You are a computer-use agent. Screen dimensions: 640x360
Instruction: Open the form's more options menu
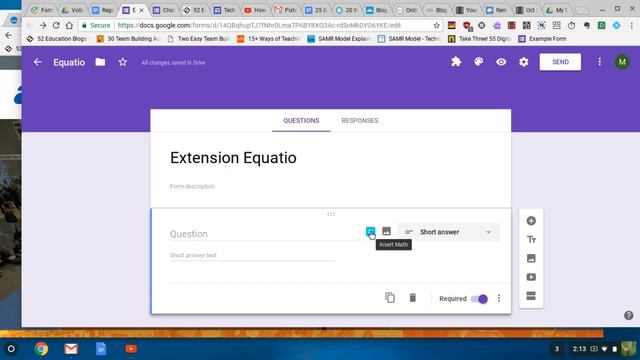tap(599, 62)
